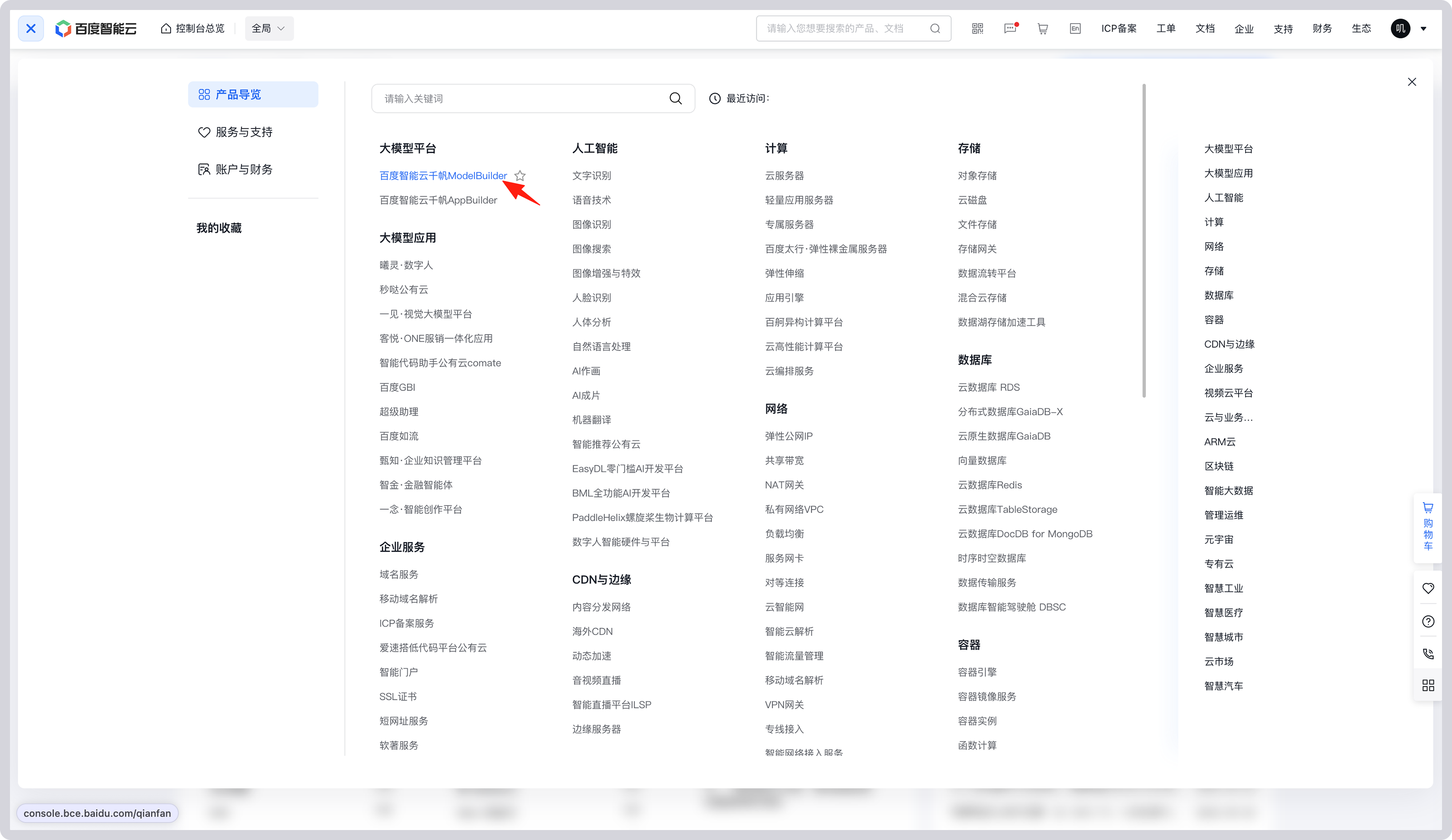Screen dimensions: 1452x840
Task: Star 百度智能云千帆ModelBuilder as favorite
Action: (x=520, y=176)
